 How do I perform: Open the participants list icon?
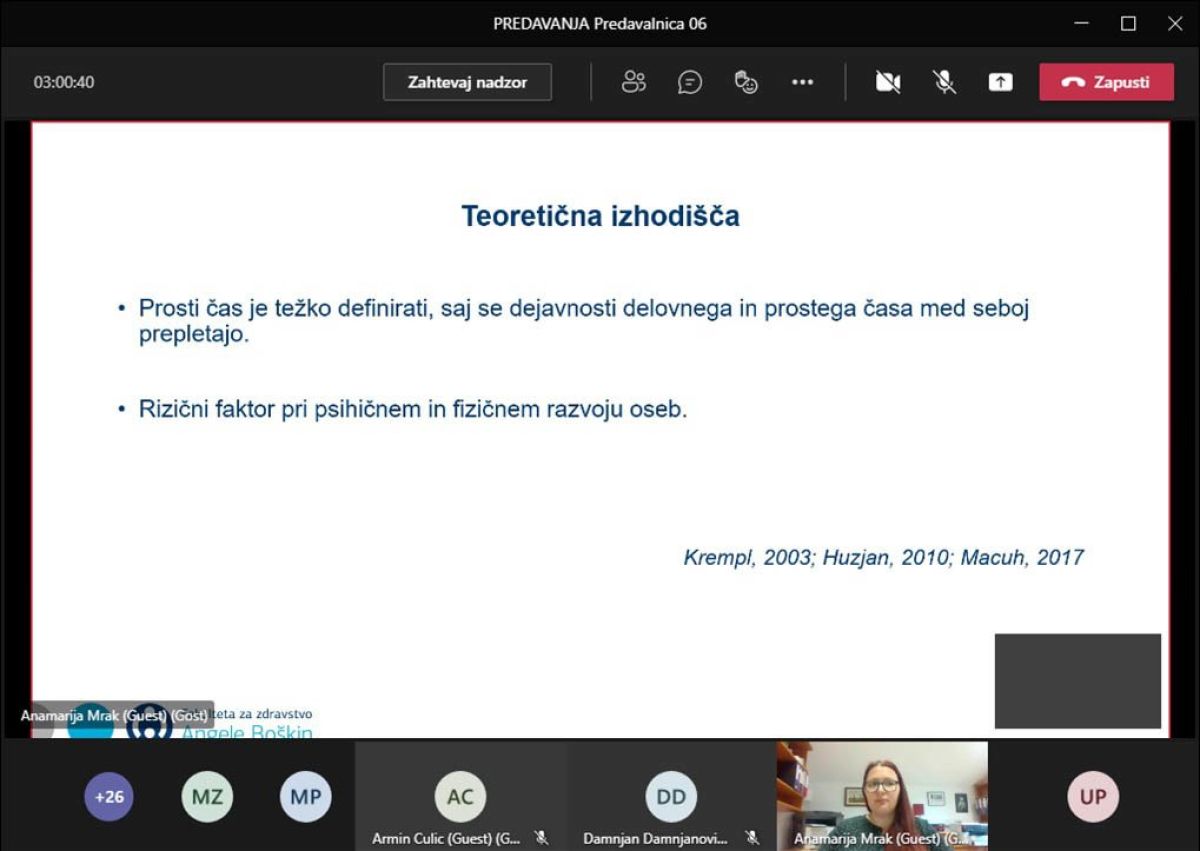pos(634,82)
